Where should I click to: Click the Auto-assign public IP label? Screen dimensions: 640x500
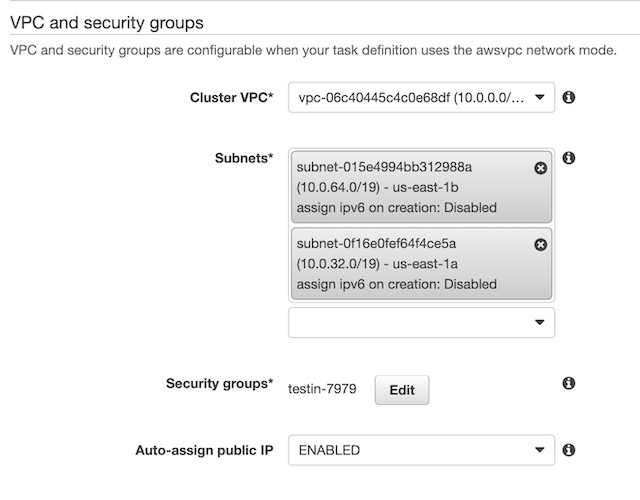point(204,450)
